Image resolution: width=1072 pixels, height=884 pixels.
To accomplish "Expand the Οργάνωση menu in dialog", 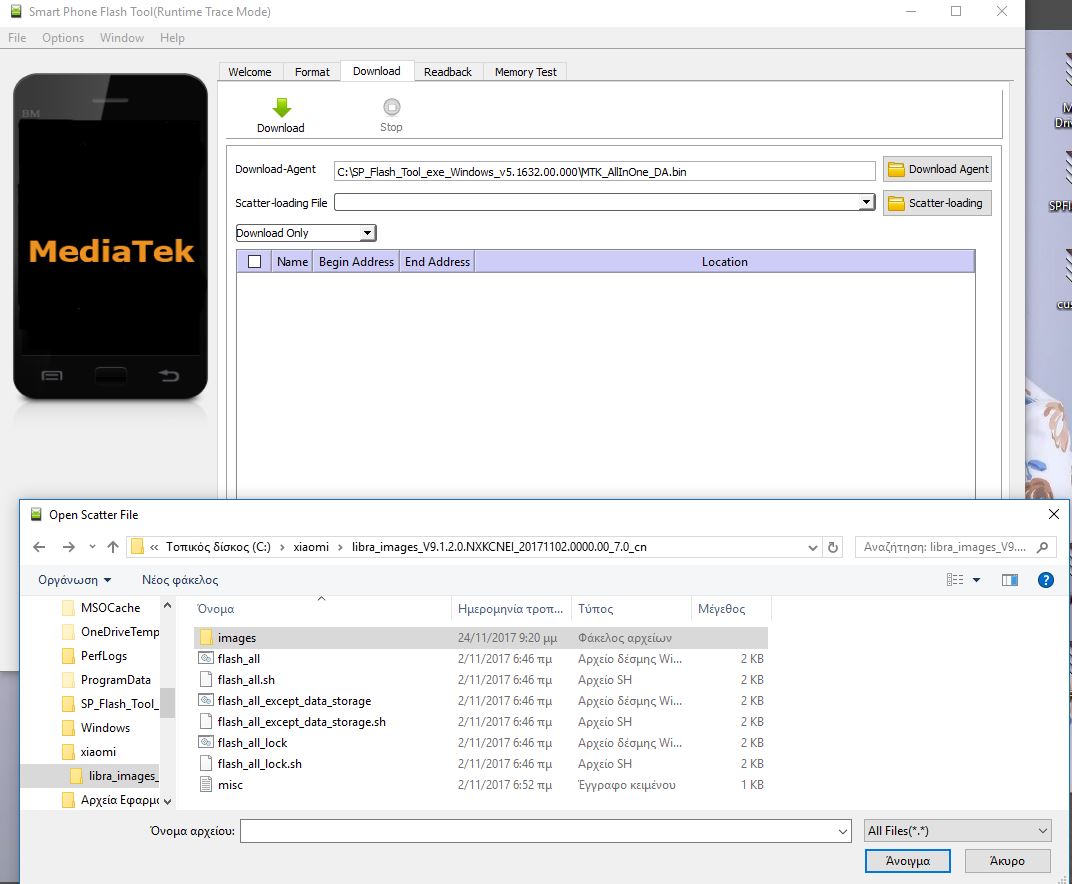I will pyautogui.click(x=75, y=580).
